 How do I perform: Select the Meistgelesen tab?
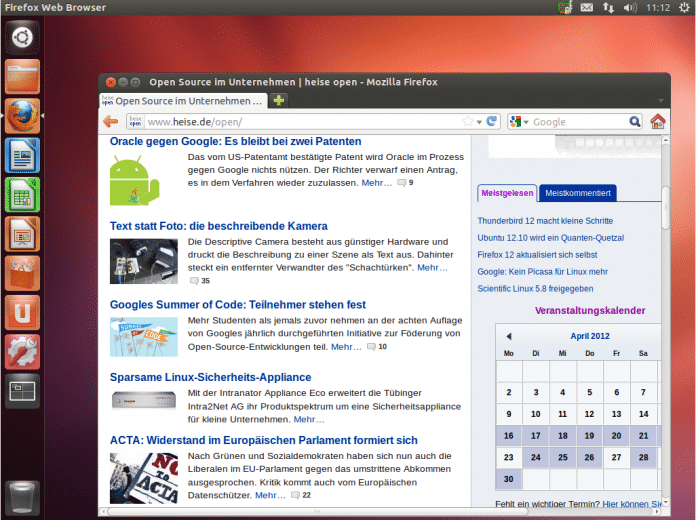tap(507, 192)
